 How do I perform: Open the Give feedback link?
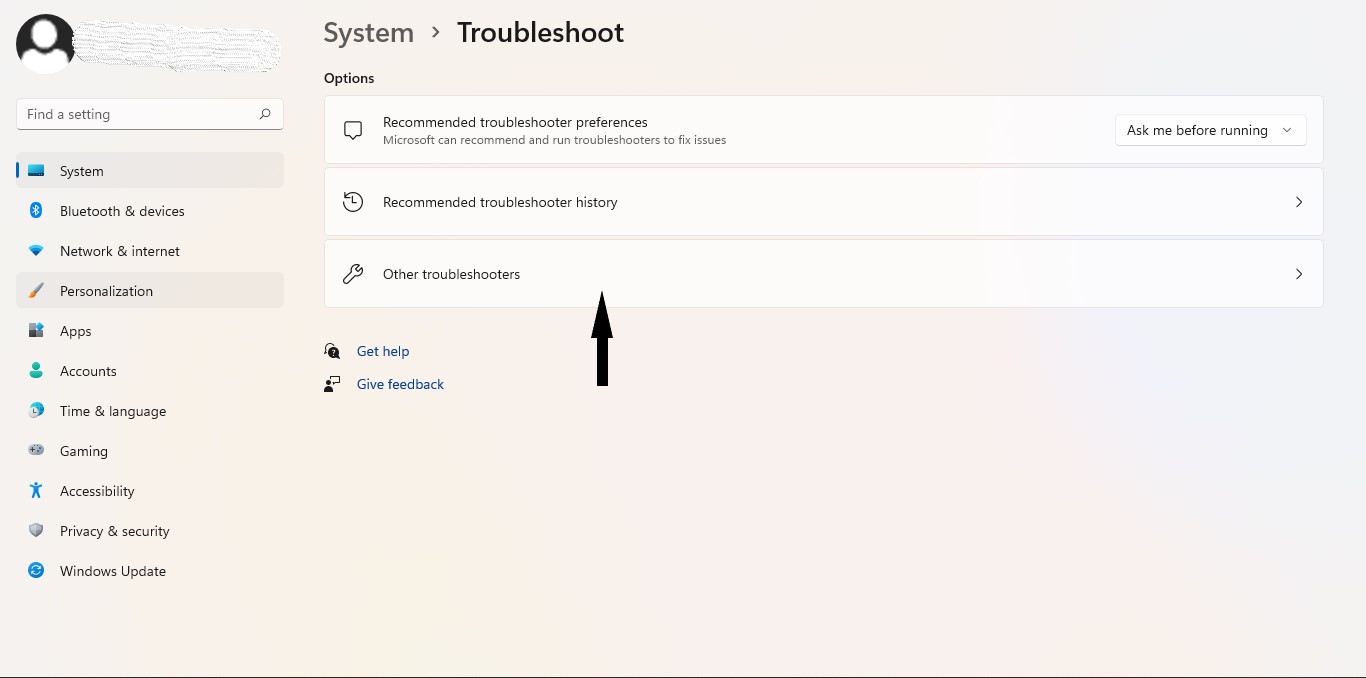[x=400, y=384]
